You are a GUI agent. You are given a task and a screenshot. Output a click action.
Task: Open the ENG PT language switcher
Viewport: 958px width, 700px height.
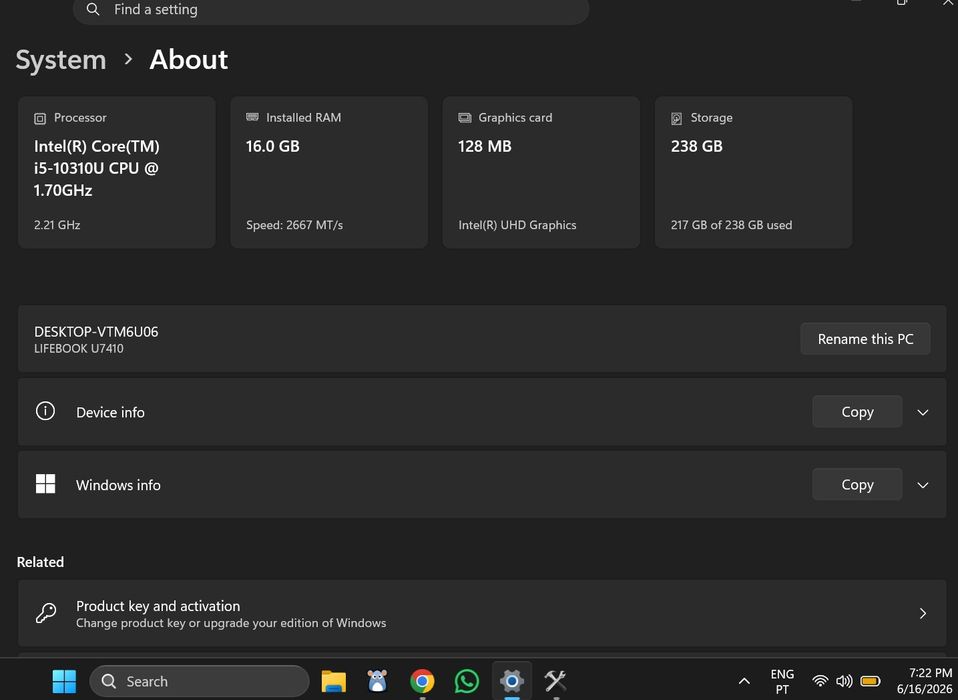tap(782, 681)
